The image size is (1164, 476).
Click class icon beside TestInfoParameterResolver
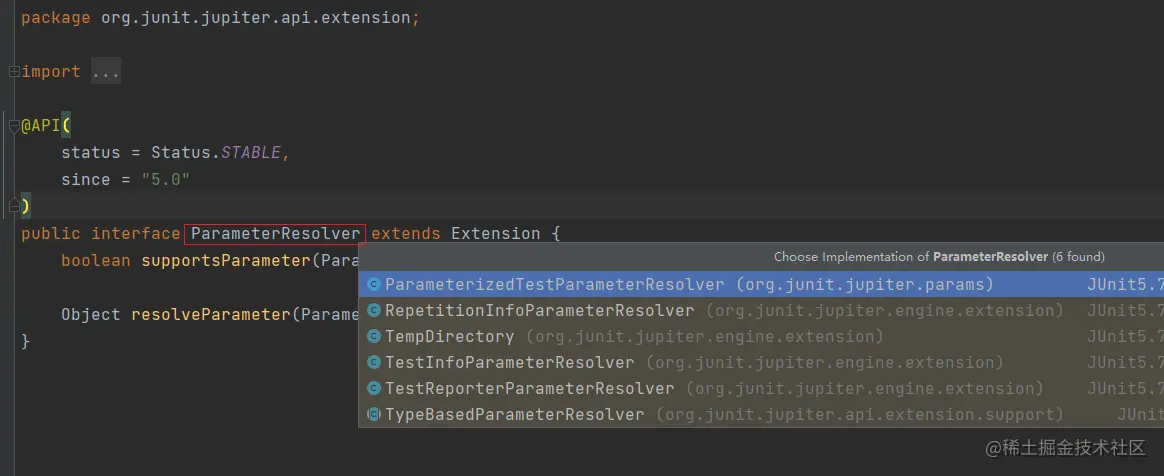pos(374,362)
